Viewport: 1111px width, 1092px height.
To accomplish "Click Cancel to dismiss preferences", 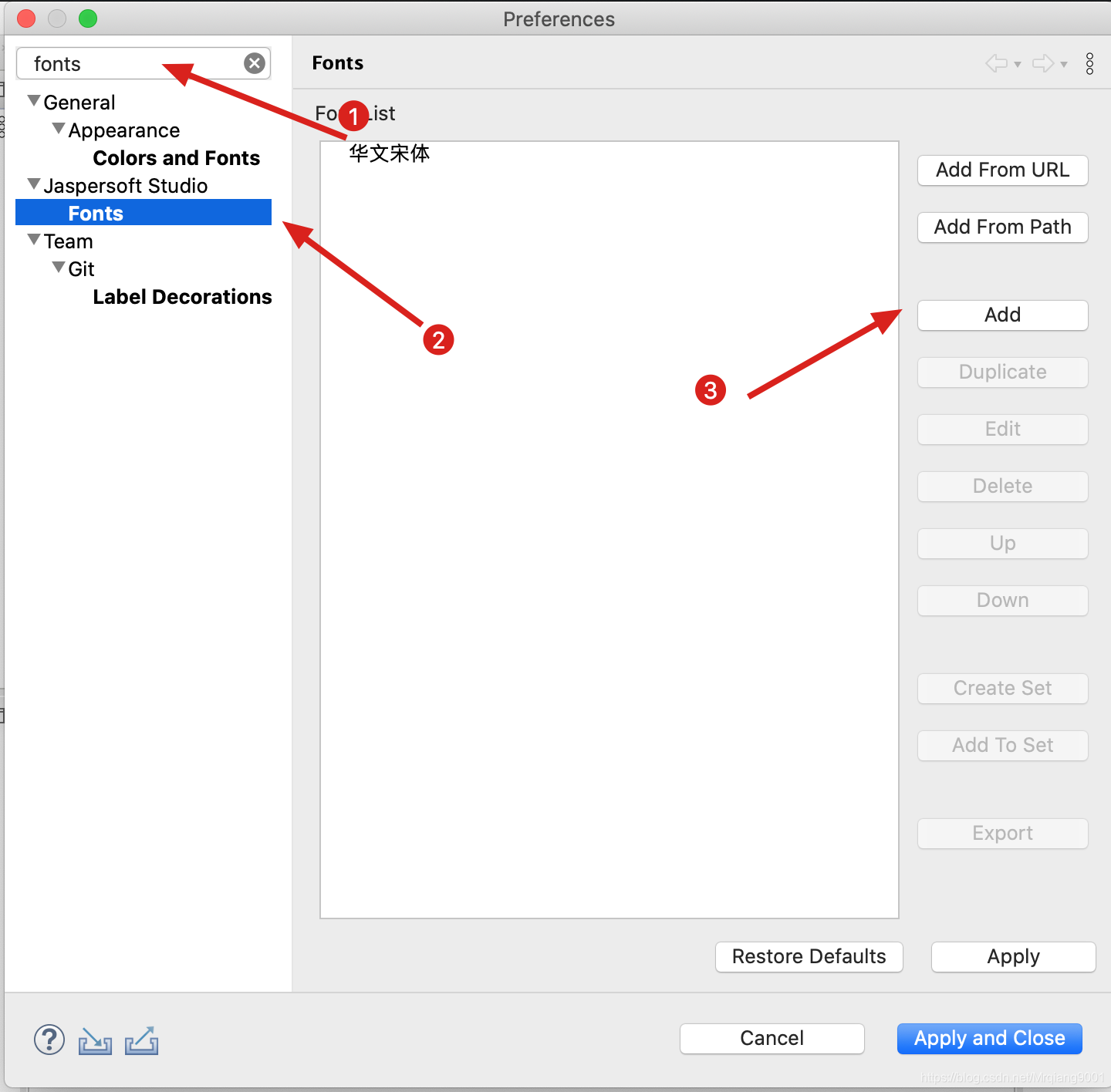I will point(772,1039).
